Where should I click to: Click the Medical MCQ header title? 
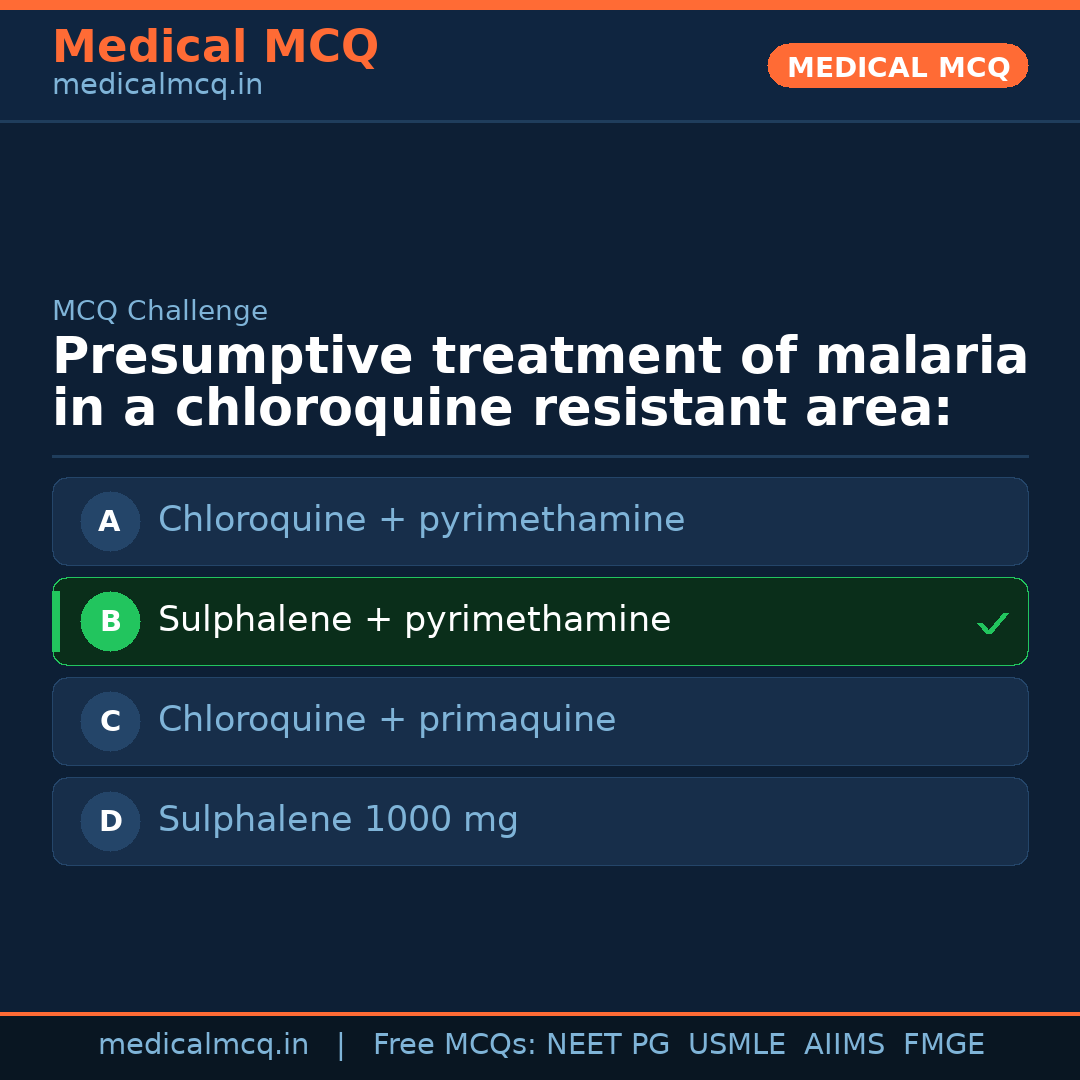coord(215,47)
